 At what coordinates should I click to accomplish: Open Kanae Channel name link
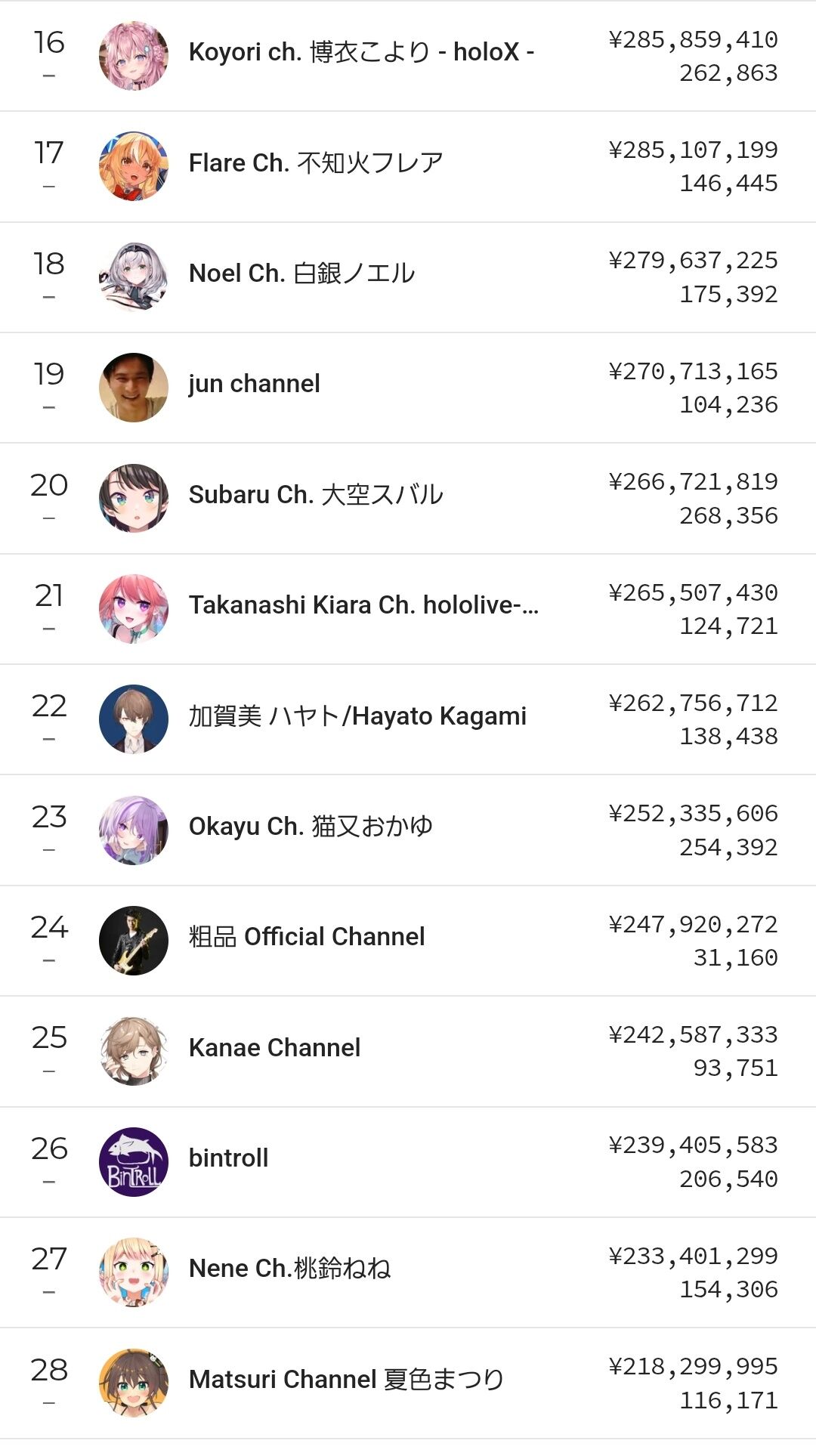click(274, 1047)
